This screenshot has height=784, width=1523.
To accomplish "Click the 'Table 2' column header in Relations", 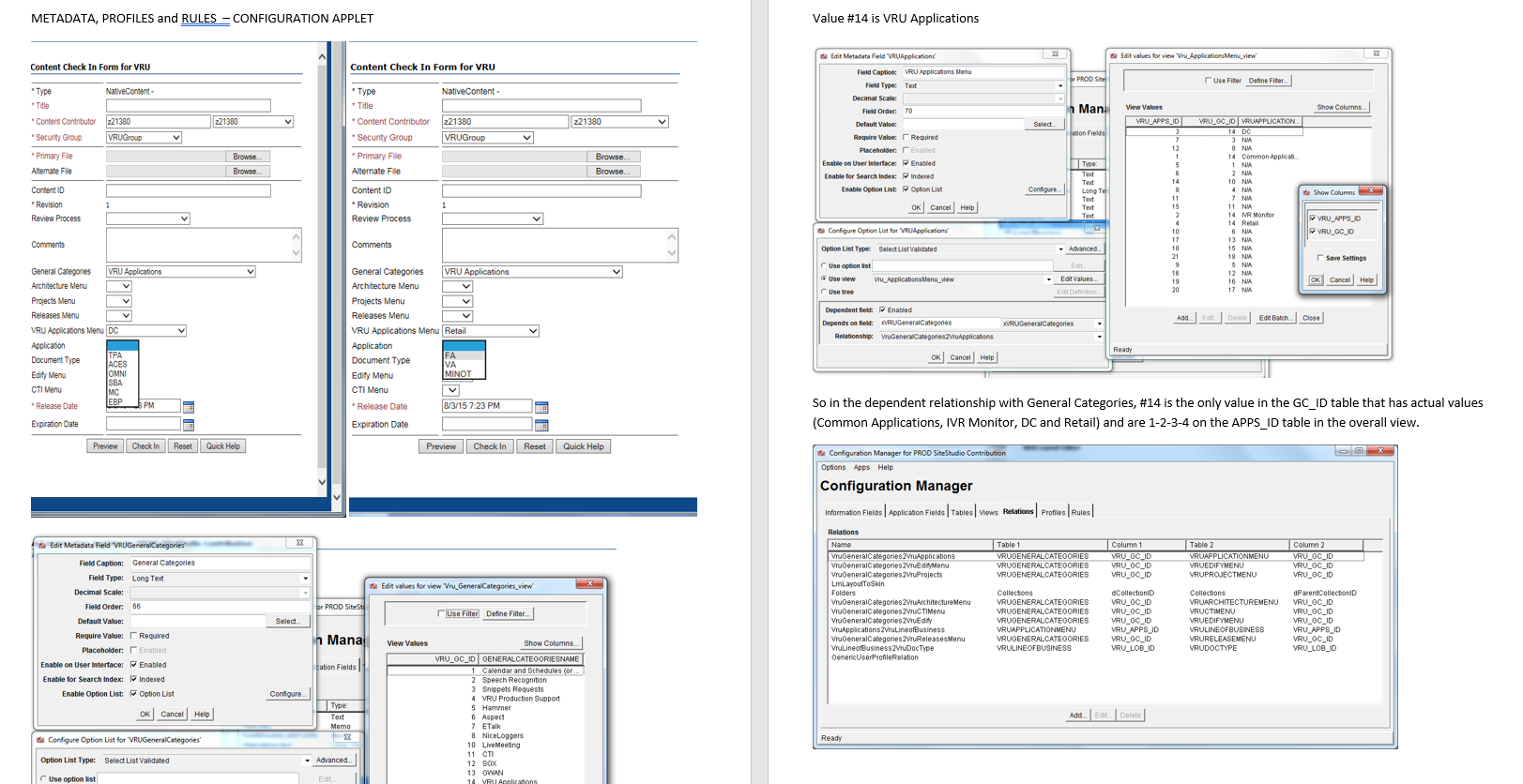I will pos(1238,545).
